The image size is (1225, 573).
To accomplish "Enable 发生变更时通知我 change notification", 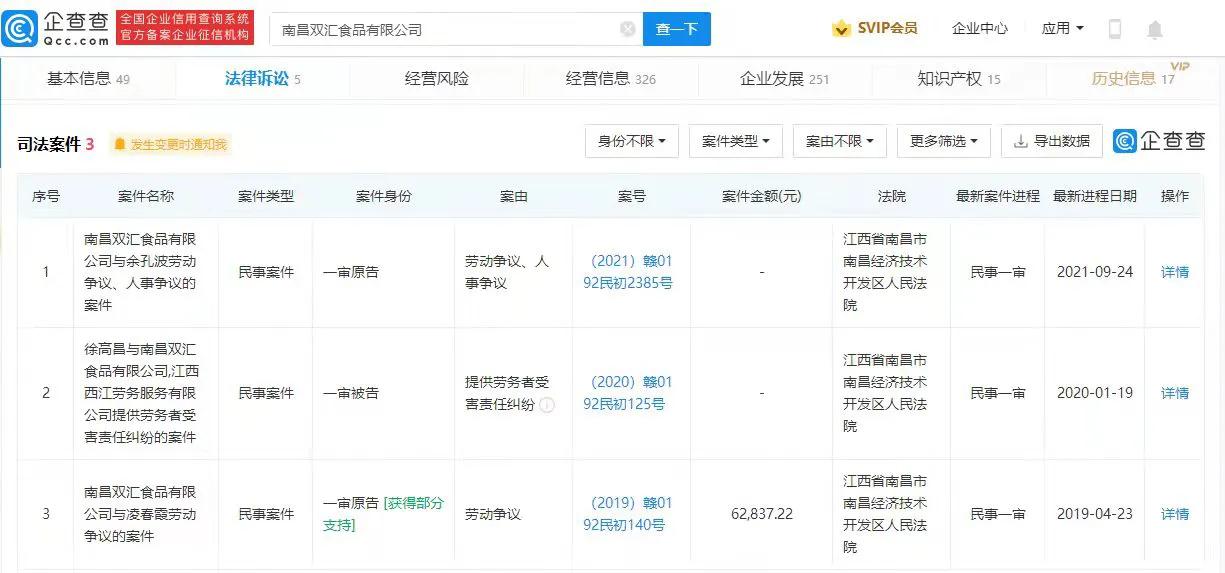I will [179, 144].
